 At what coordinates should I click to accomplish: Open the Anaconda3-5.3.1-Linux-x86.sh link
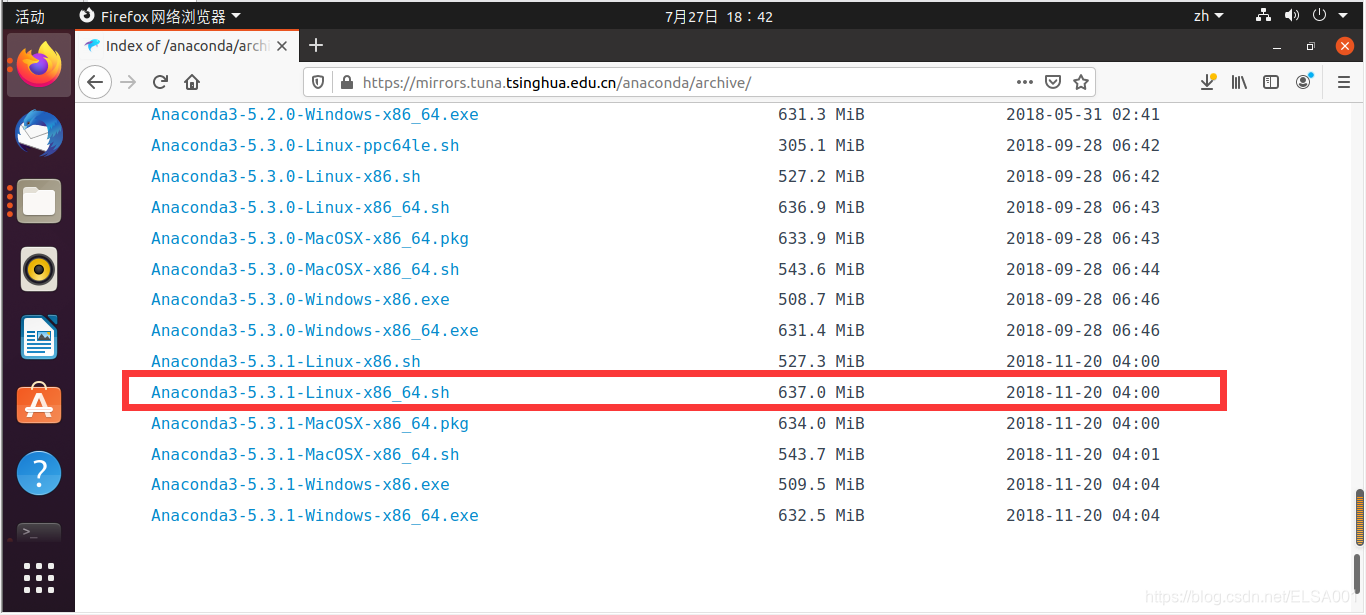[286, 362]
